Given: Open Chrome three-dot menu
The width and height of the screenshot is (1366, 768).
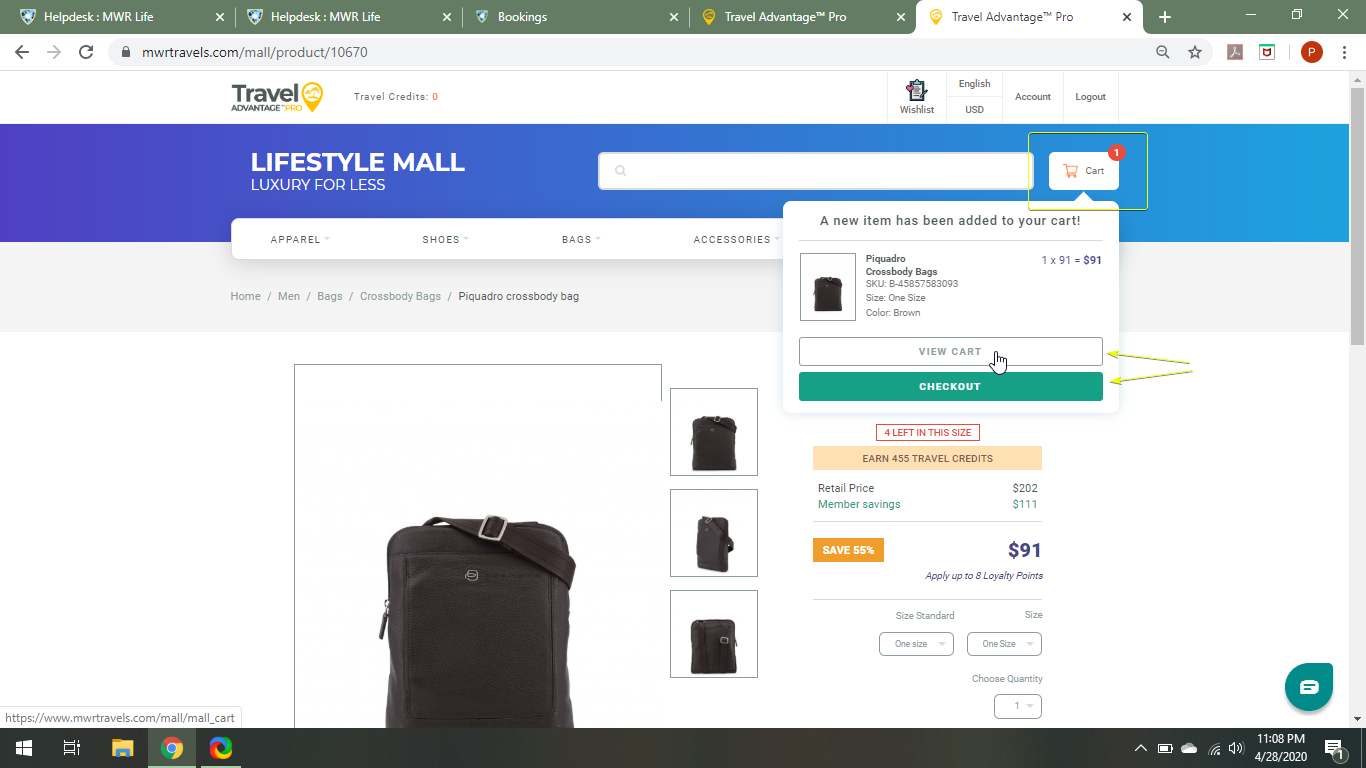Looking at the screenshot, I should tap(1344, 52).
